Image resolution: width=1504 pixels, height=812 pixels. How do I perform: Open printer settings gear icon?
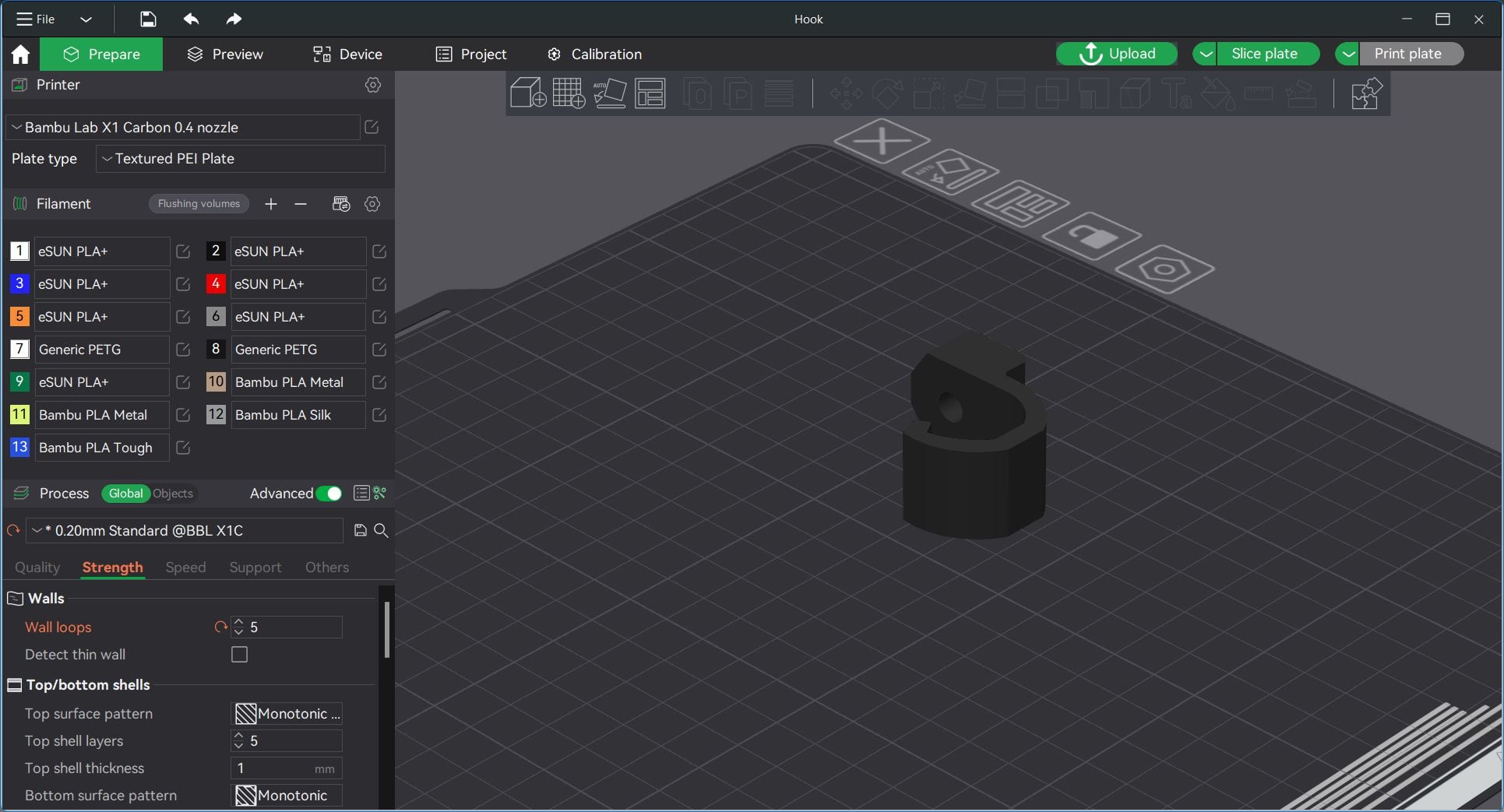pos(373,85)
